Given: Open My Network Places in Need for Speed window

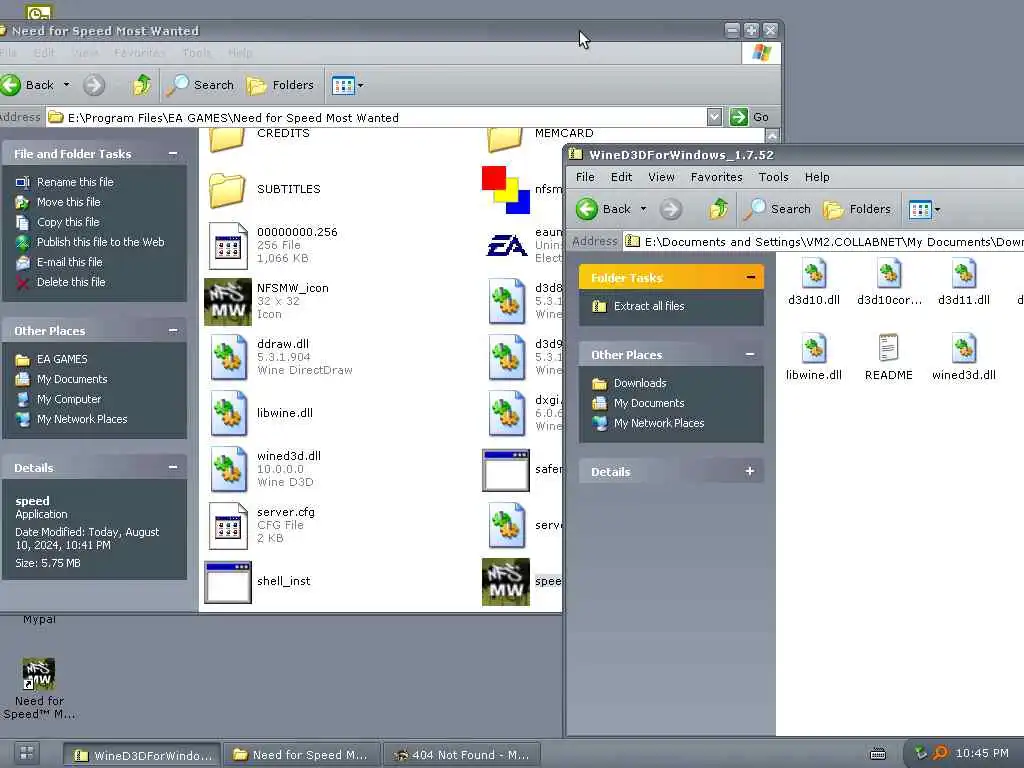Looking at the screenshot, I should 82,419.
